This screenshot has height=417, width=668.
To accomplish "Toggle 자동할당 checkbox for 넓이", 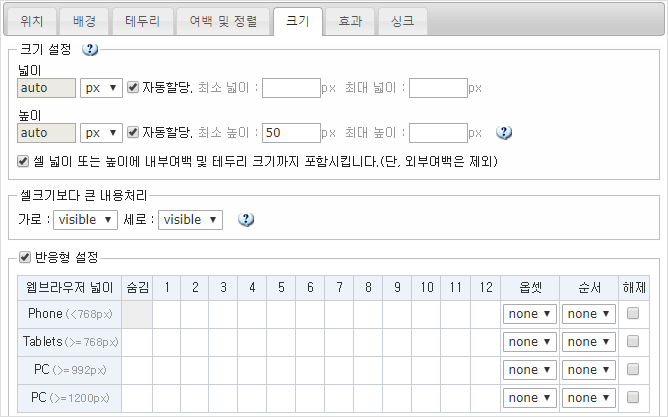I will click(133, 88).
